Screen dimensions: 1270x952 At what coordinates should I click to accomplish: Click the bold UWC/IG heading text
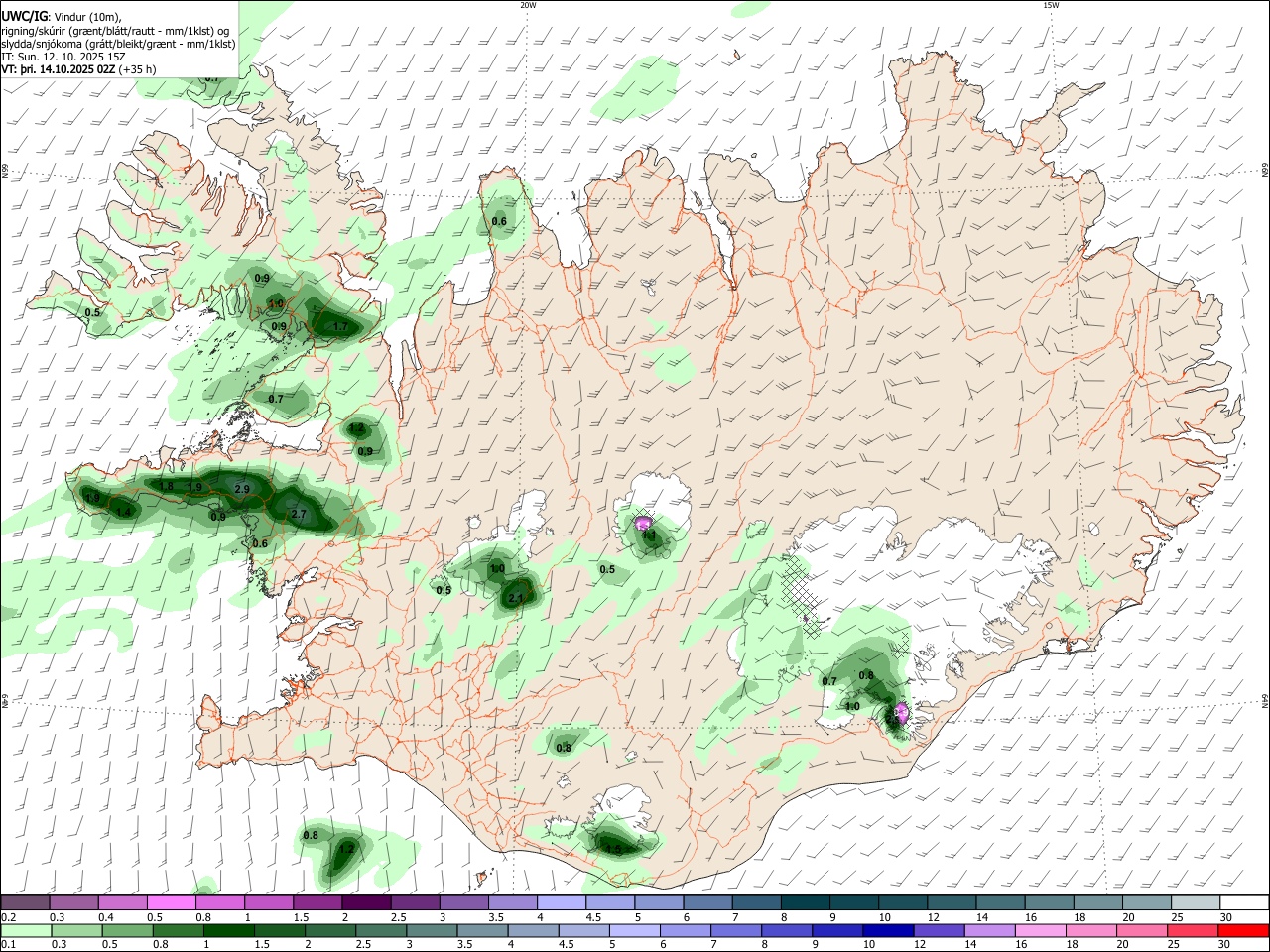tap(23, 16)
